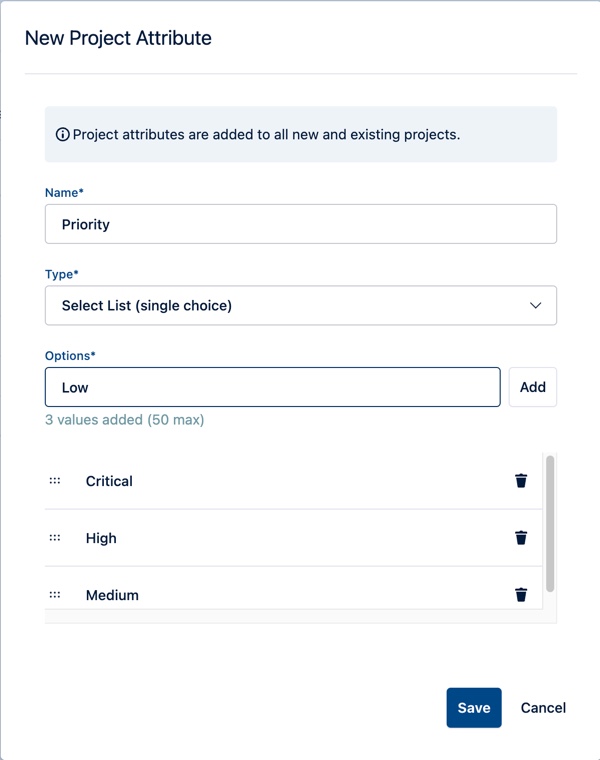Click the options list vertical scrollbar
The width and height of the screenshot is (600, 760).
coord(550,525)
